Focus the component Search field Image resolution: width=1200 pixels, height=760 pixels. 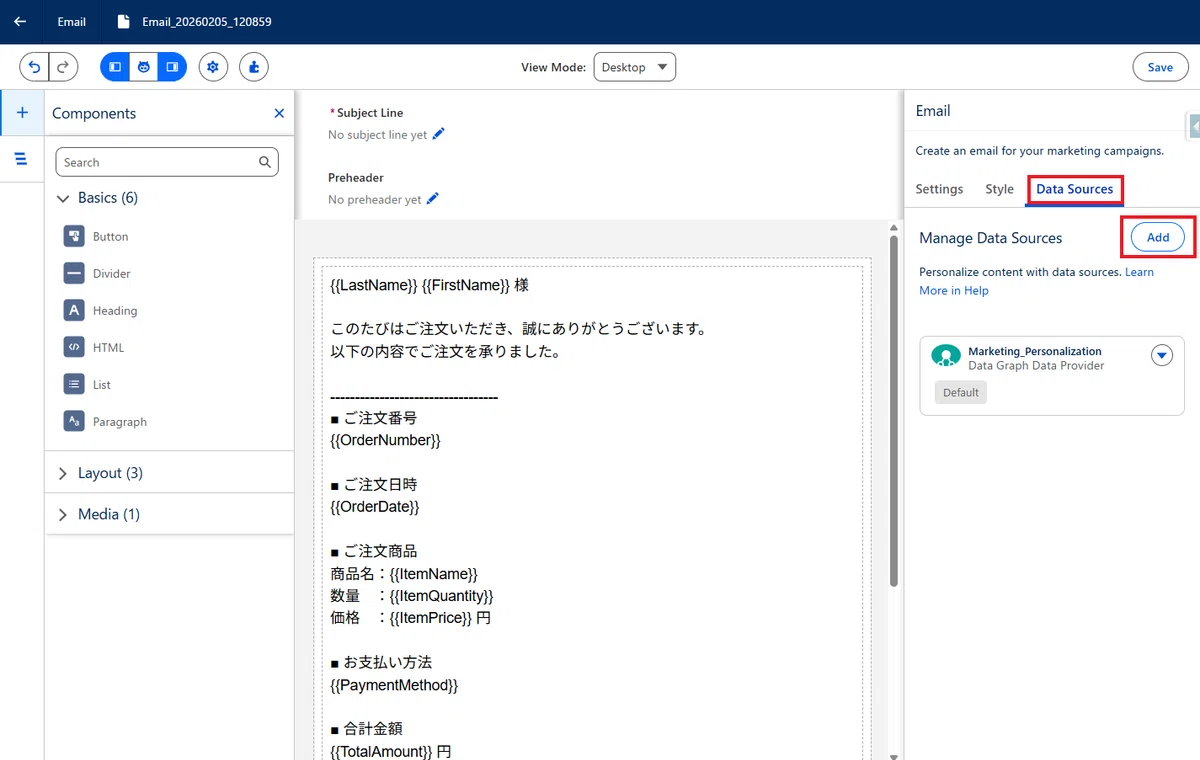166,162
